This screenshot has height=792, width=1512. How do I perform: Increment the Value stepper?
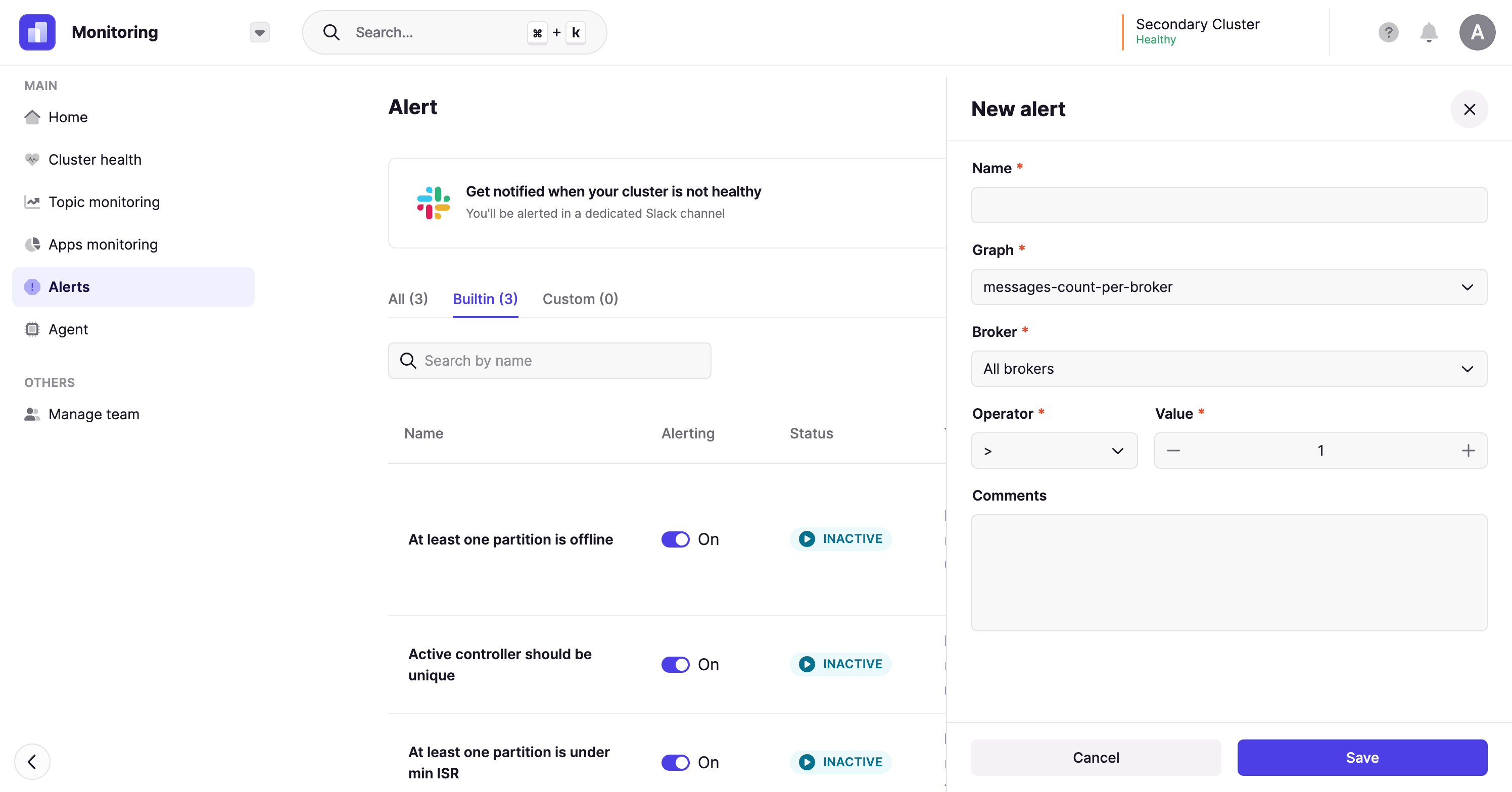(x=1468, y=450)
